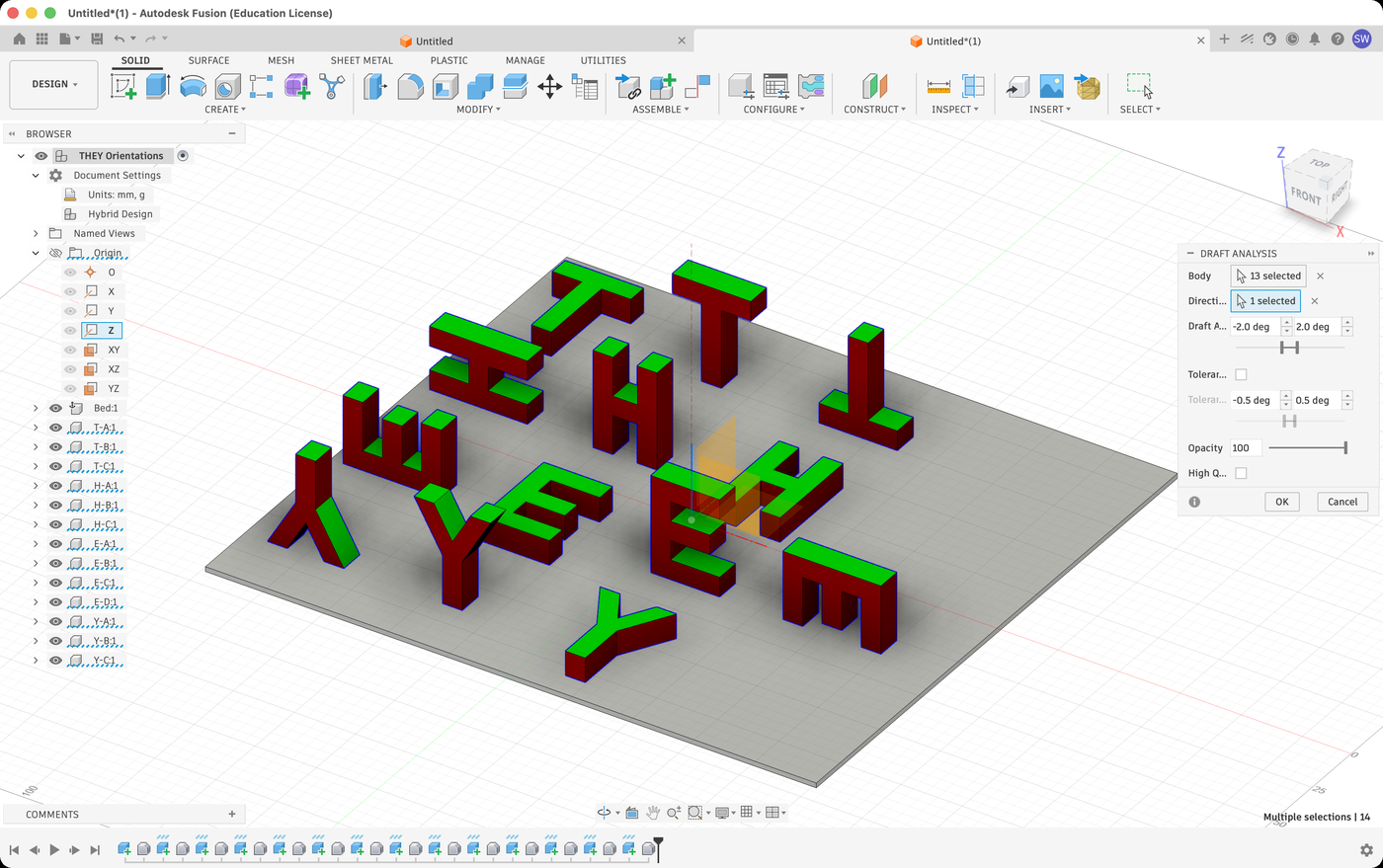Toggle visibility of body T-A:1
1383x868 pixels.
55,428
